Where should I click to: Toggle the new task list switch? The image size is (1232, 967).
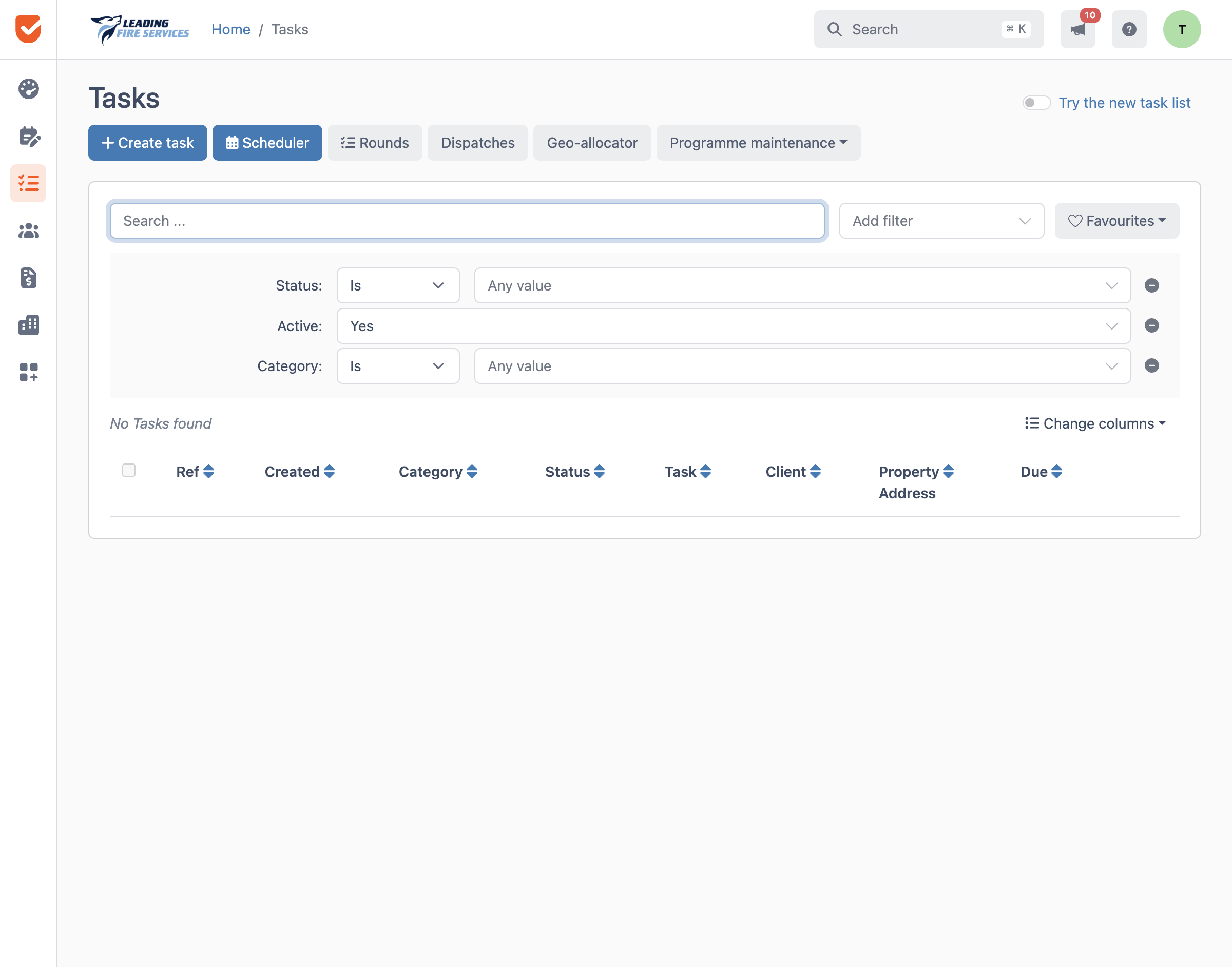(1036, 103)
